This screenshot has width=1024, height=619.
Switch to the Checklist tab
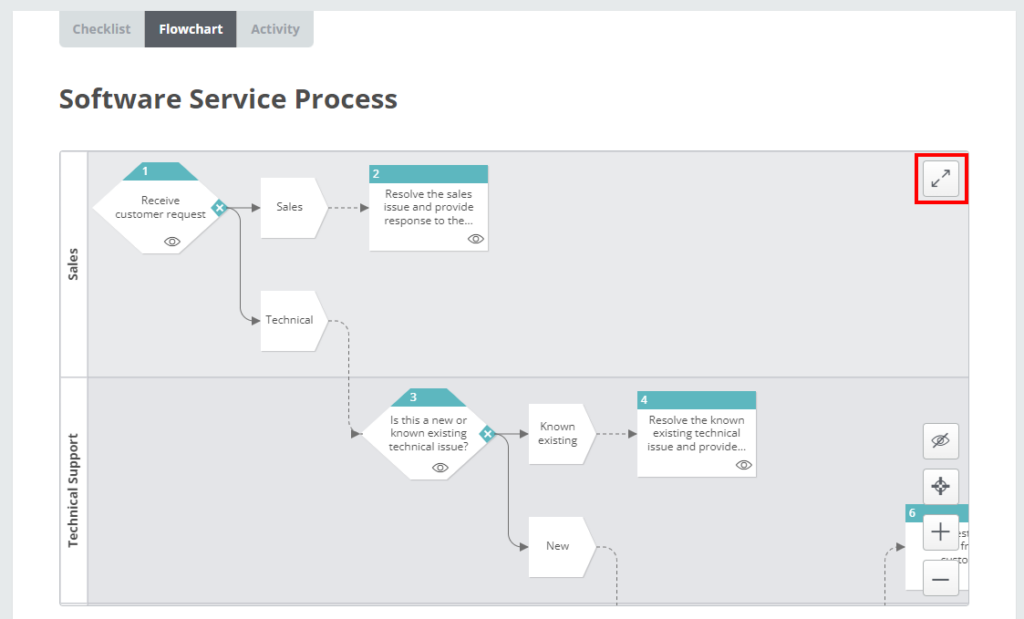coord(102,29)
